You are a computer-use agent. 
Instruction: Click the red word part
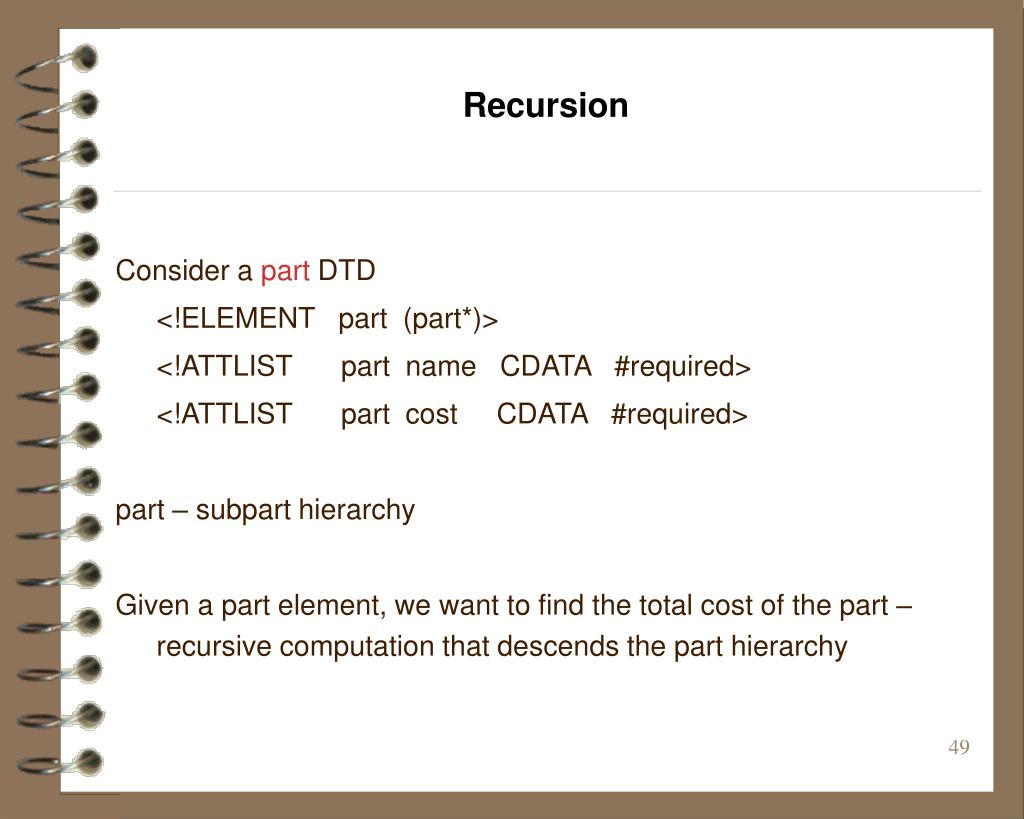285,271
